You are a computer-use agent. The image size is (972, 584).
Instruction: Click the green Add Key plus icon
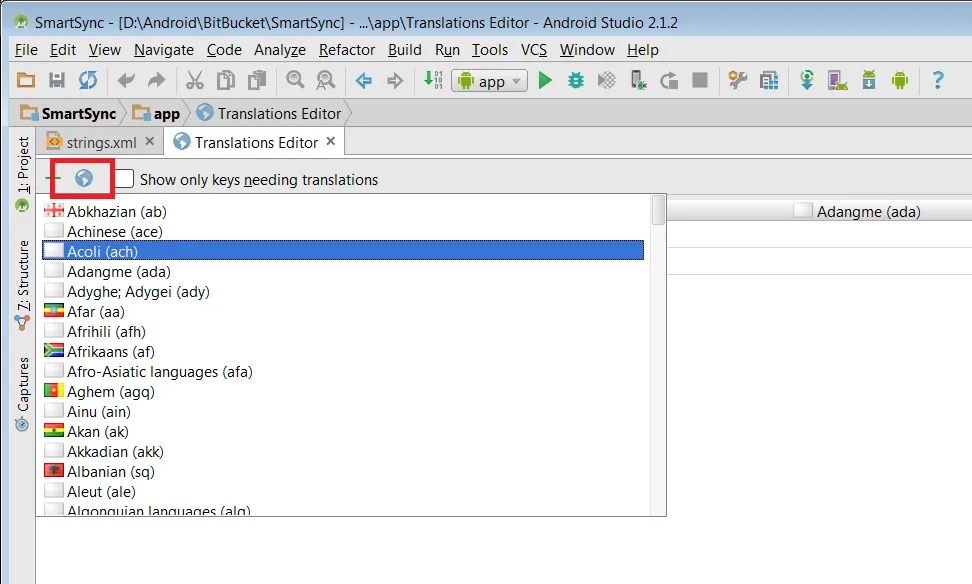coord(53,179)
